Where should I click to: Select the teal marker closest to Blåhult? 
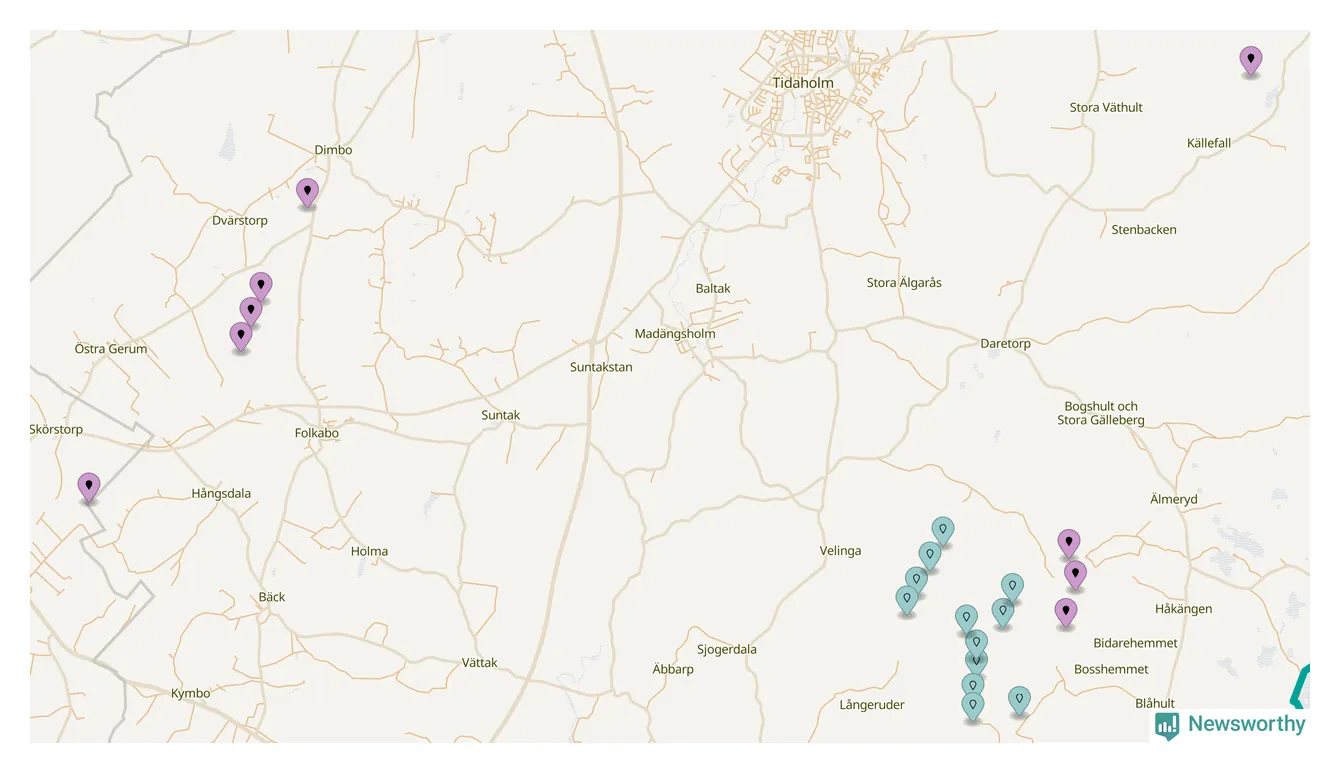(x=1019, y=701)
